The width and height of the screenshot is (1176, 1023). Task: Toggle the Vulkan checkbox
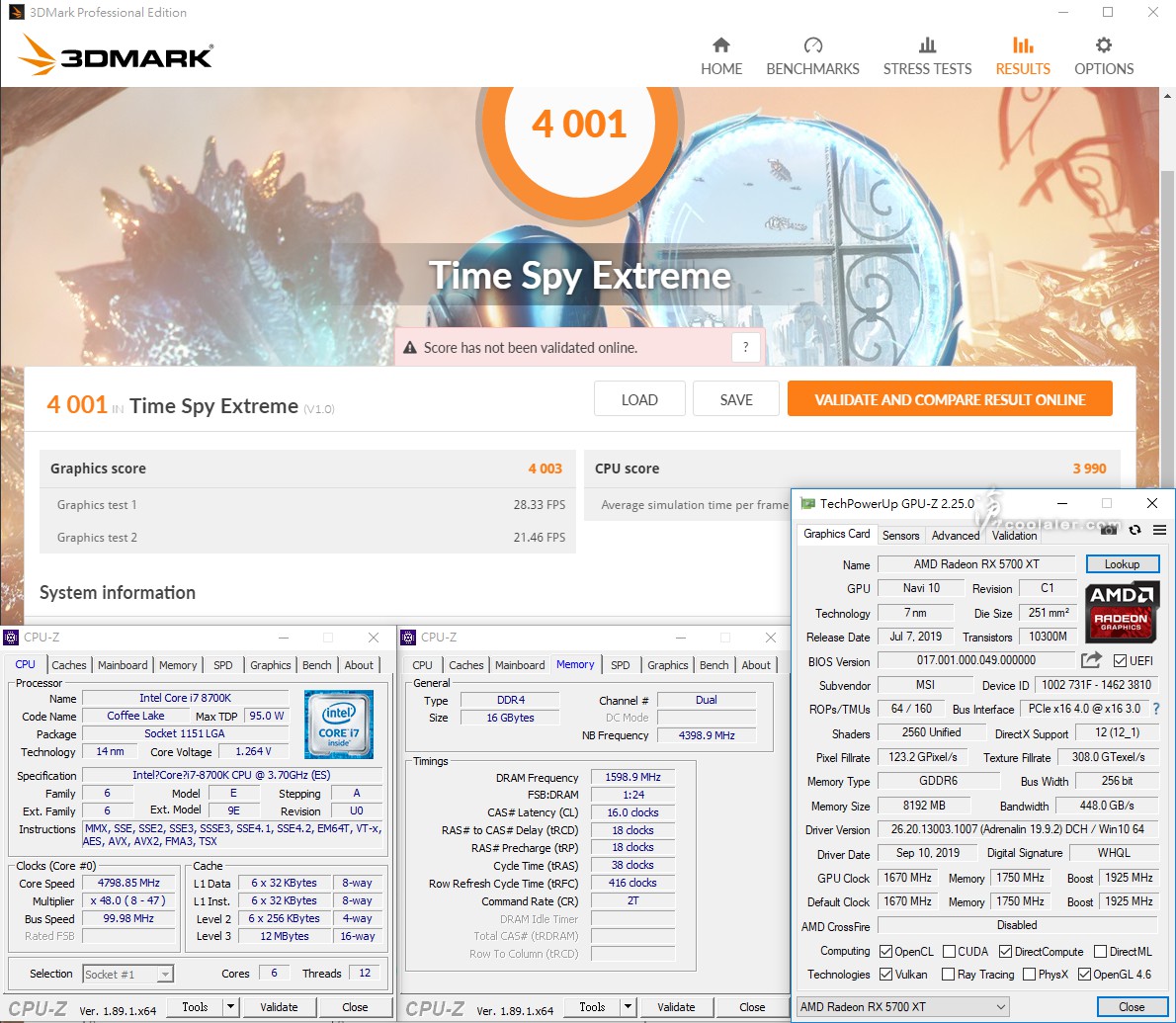(x=885, y=974)
